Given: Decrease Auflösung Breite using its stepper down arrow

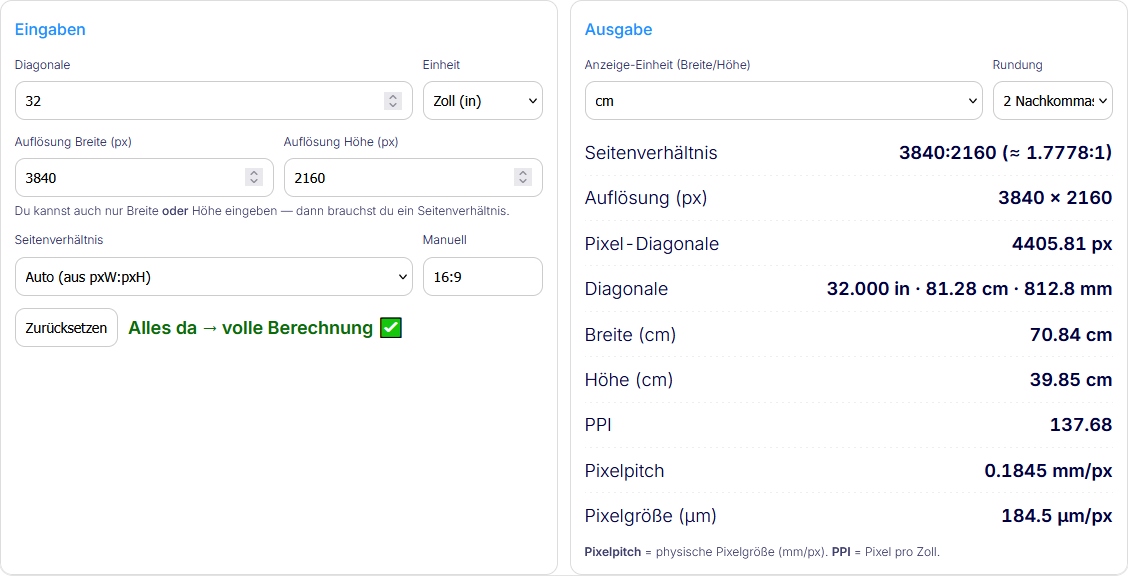Looking at the screenshot, I should (x=254, y=182).
